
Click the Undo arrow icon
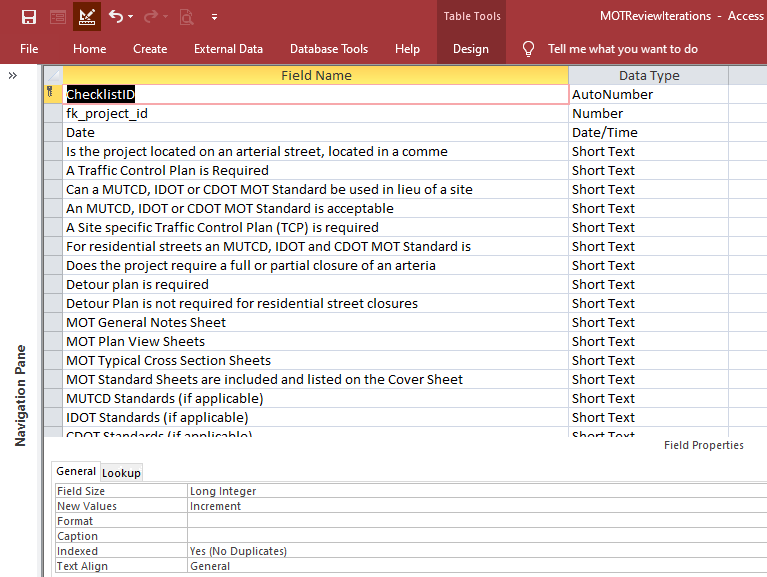115,16
